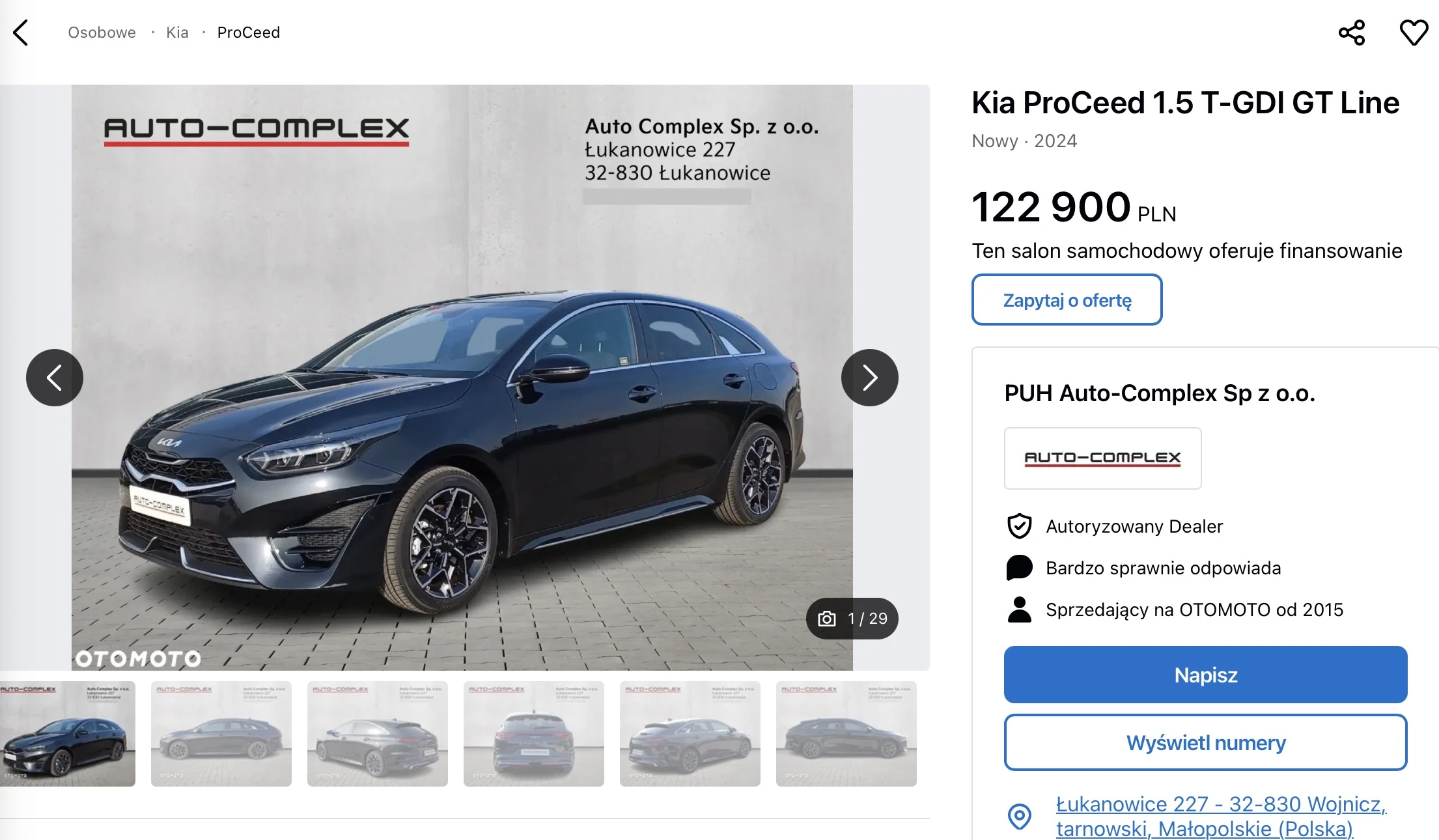Click the location pin icon
1439x840 pixels.
tap(1020, 816)
